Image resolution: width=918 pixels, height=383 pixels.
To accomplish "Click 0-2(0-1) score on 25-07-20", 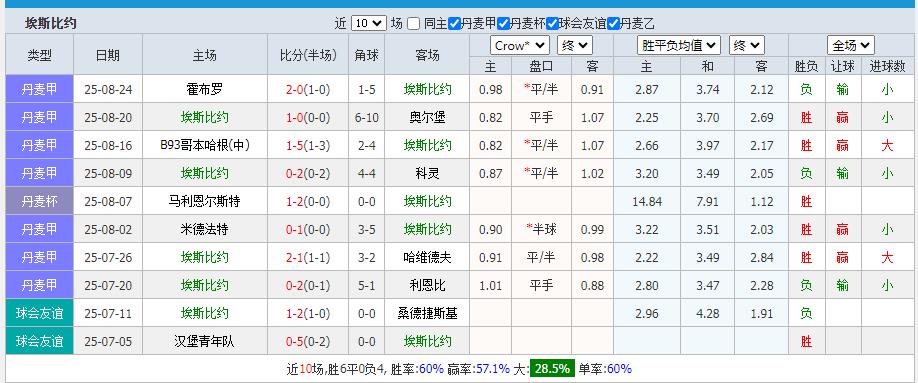I will click(308, 285).
